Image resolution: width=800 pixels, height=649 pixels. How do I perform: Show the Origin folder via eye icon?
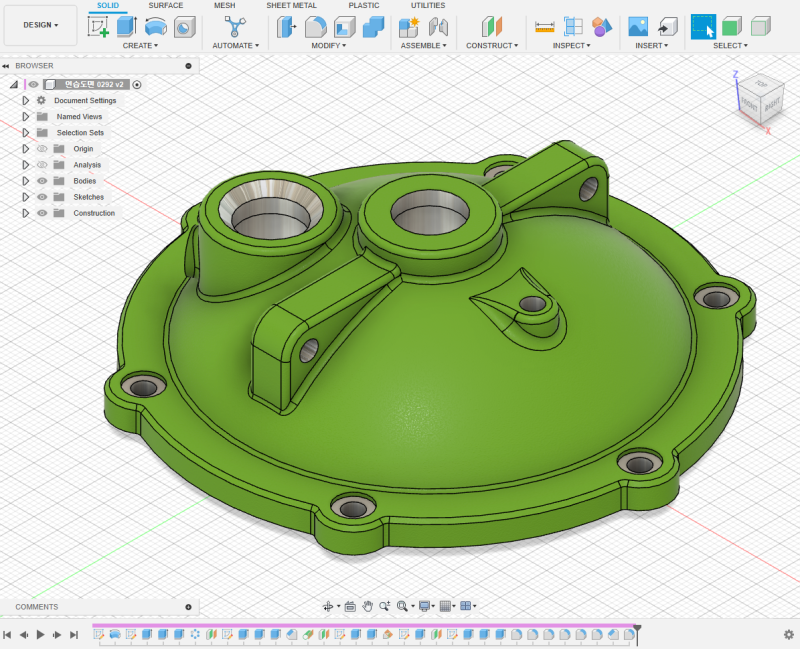click(42, 149)
